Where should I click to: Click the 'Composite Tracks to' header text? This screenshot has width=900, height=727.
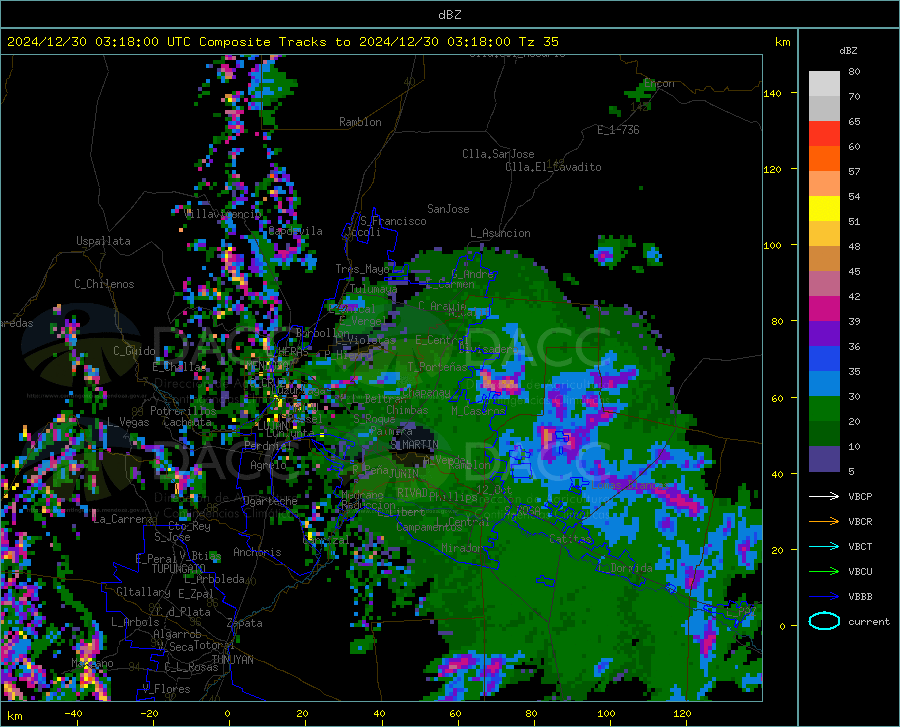(274, 42)
